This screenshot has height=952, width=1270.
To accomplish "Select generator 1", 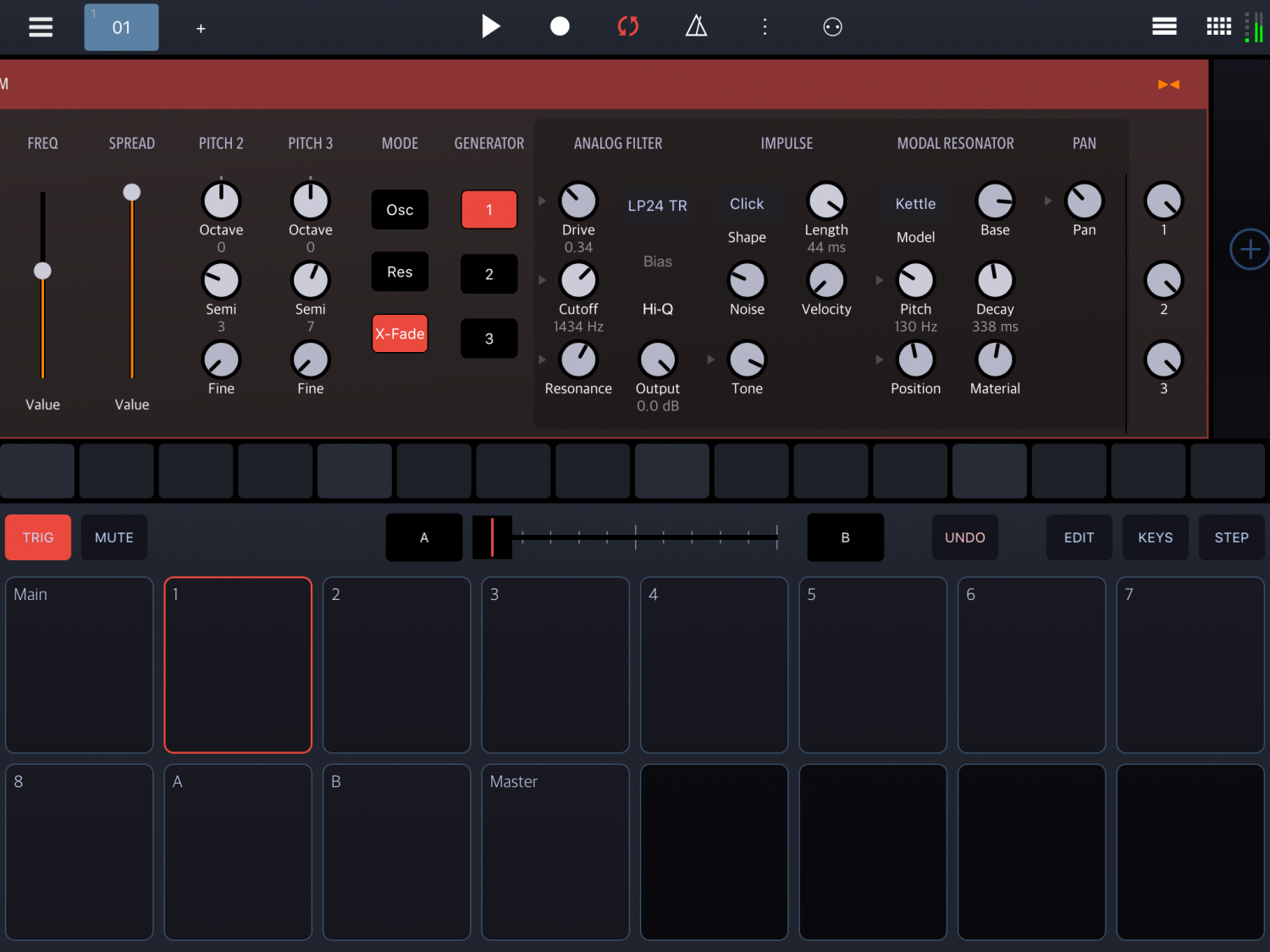I will click(489, 210).
